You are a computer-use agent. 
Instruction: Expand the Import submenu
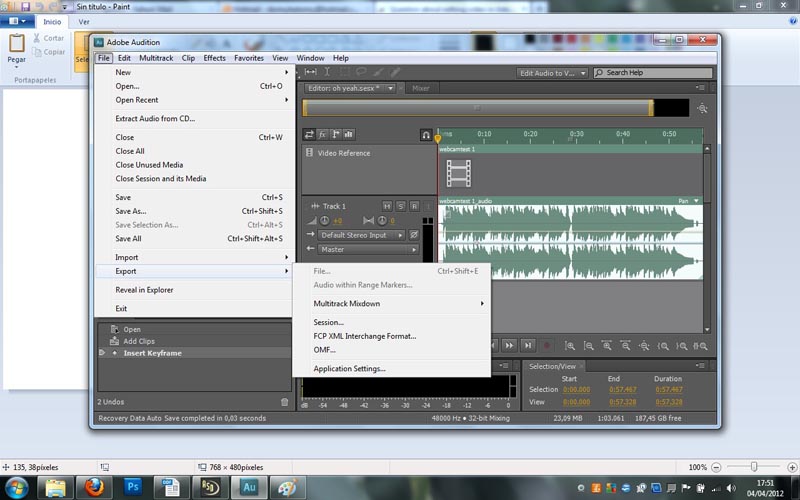pos(195,258)
